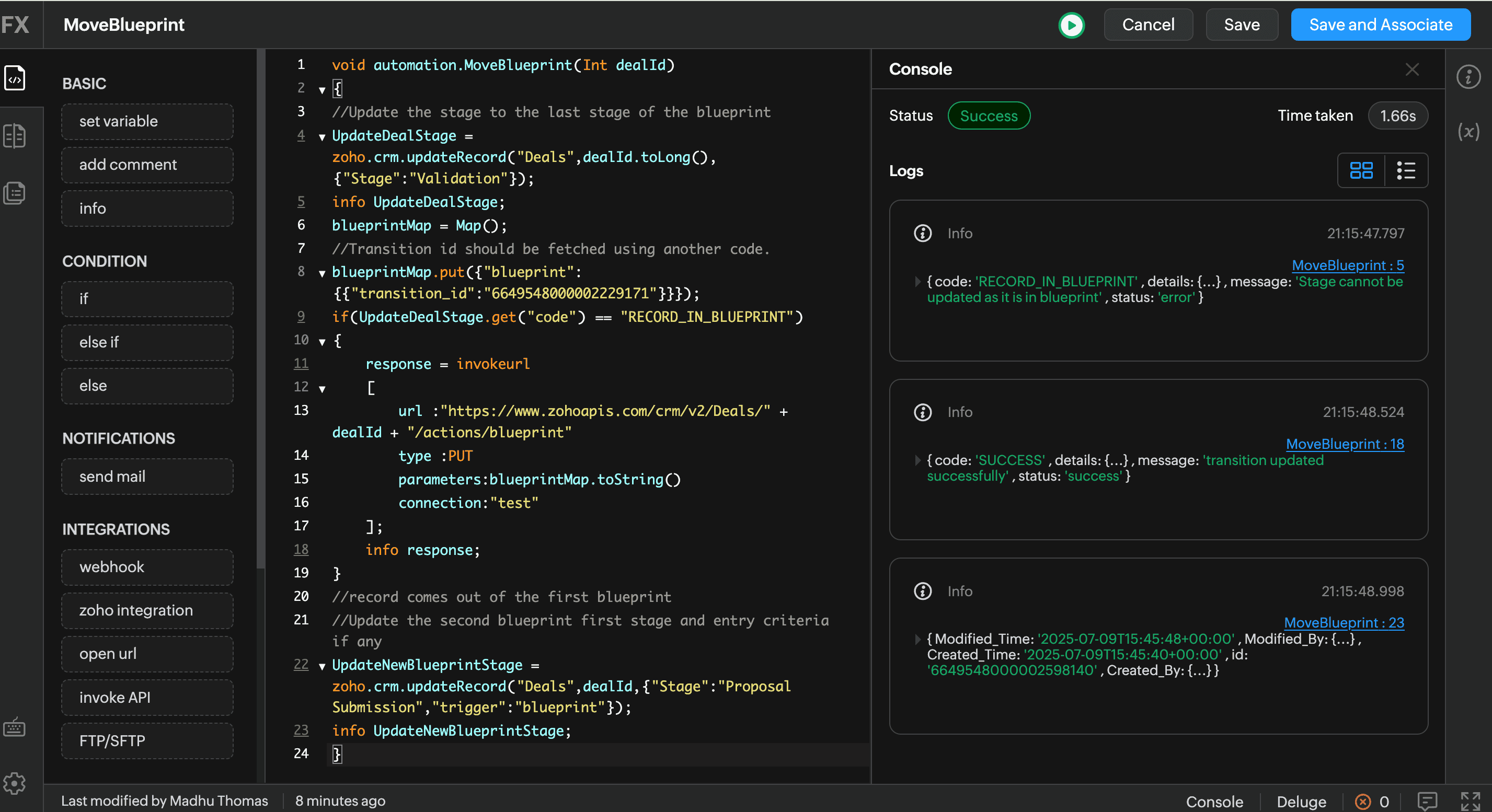This screenshot has height=812, width=1492.
Task: Expand the SUCCESS transition log entry
Action: [x=917, y=461]
